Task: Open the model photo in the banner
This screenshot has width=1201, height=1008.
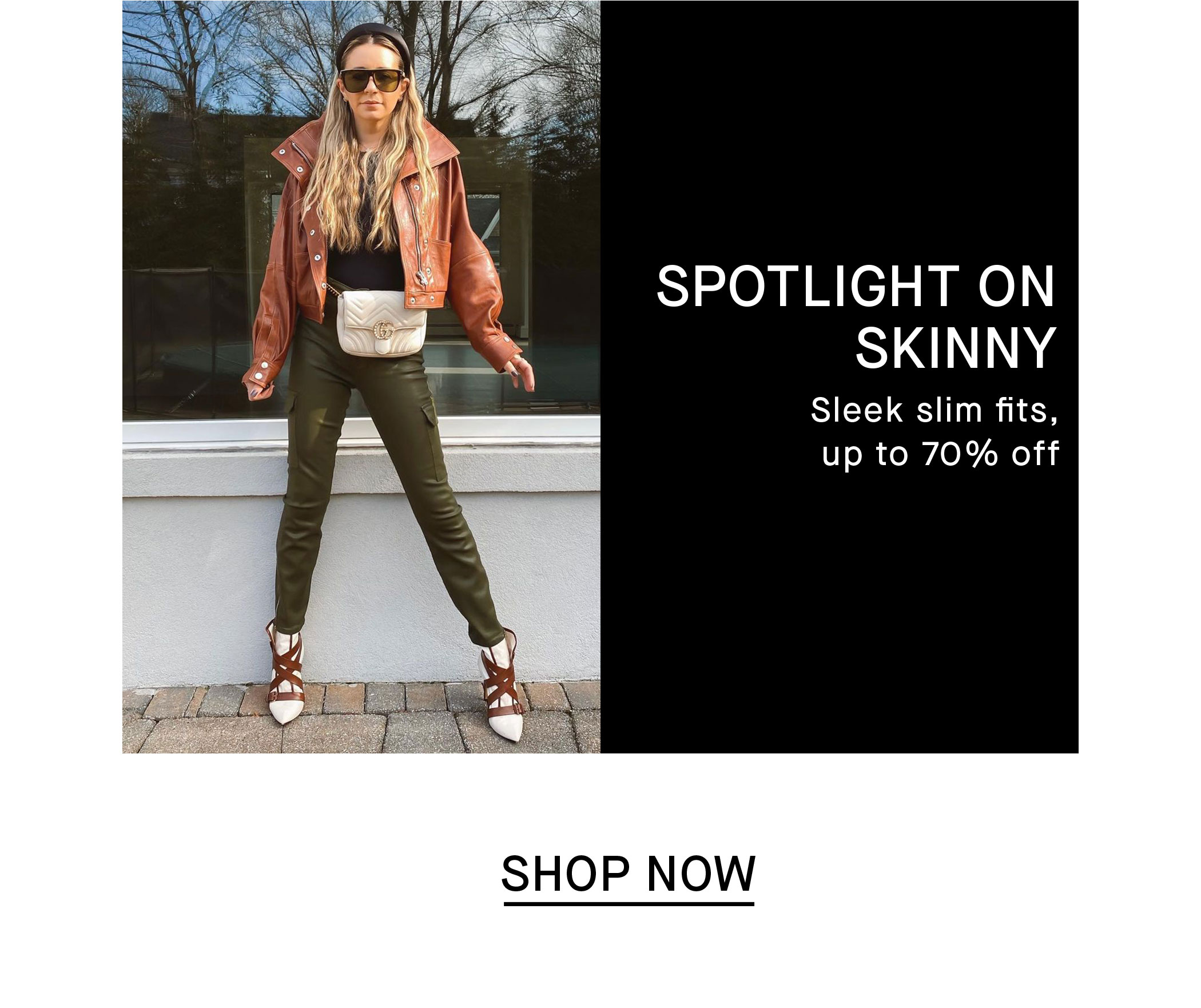Action: (361, 376)
